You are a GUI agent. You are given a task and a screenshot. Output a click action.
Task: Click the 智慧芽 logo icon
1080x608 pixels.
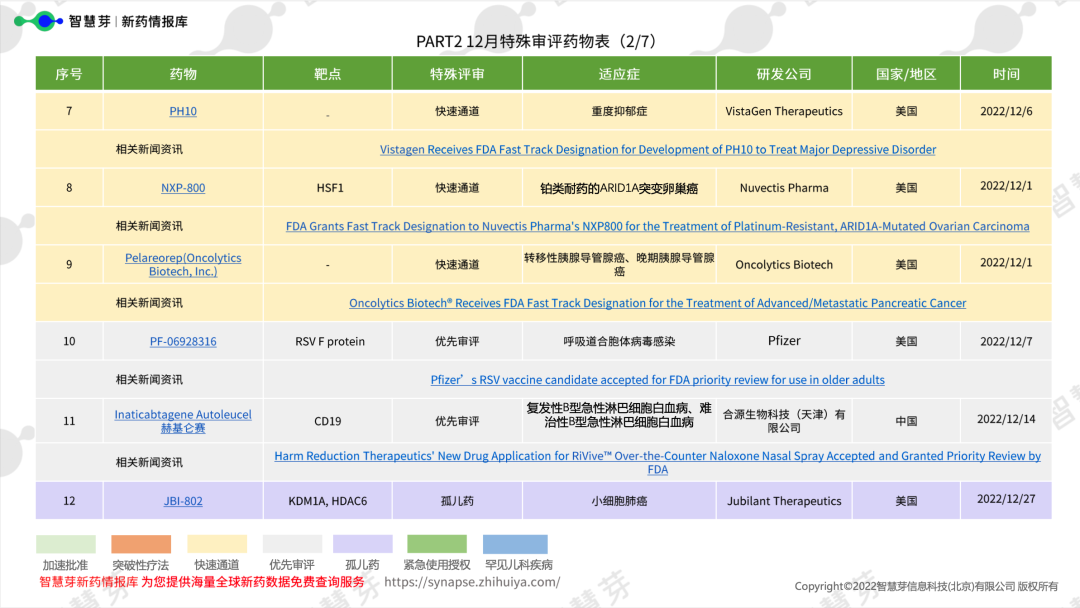39,21
